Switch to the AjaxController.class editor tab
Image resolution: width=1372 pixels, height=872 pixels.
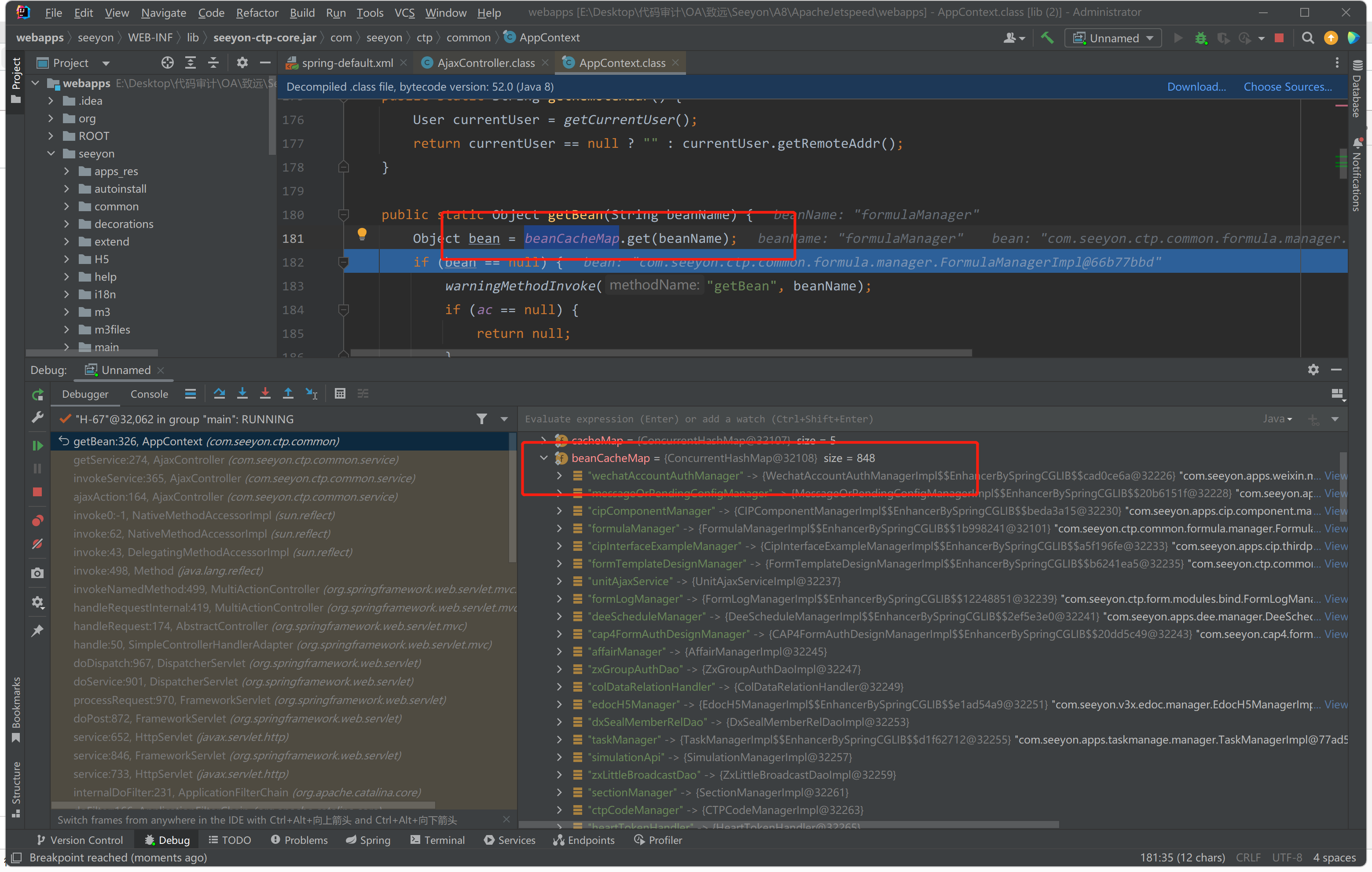485,62
